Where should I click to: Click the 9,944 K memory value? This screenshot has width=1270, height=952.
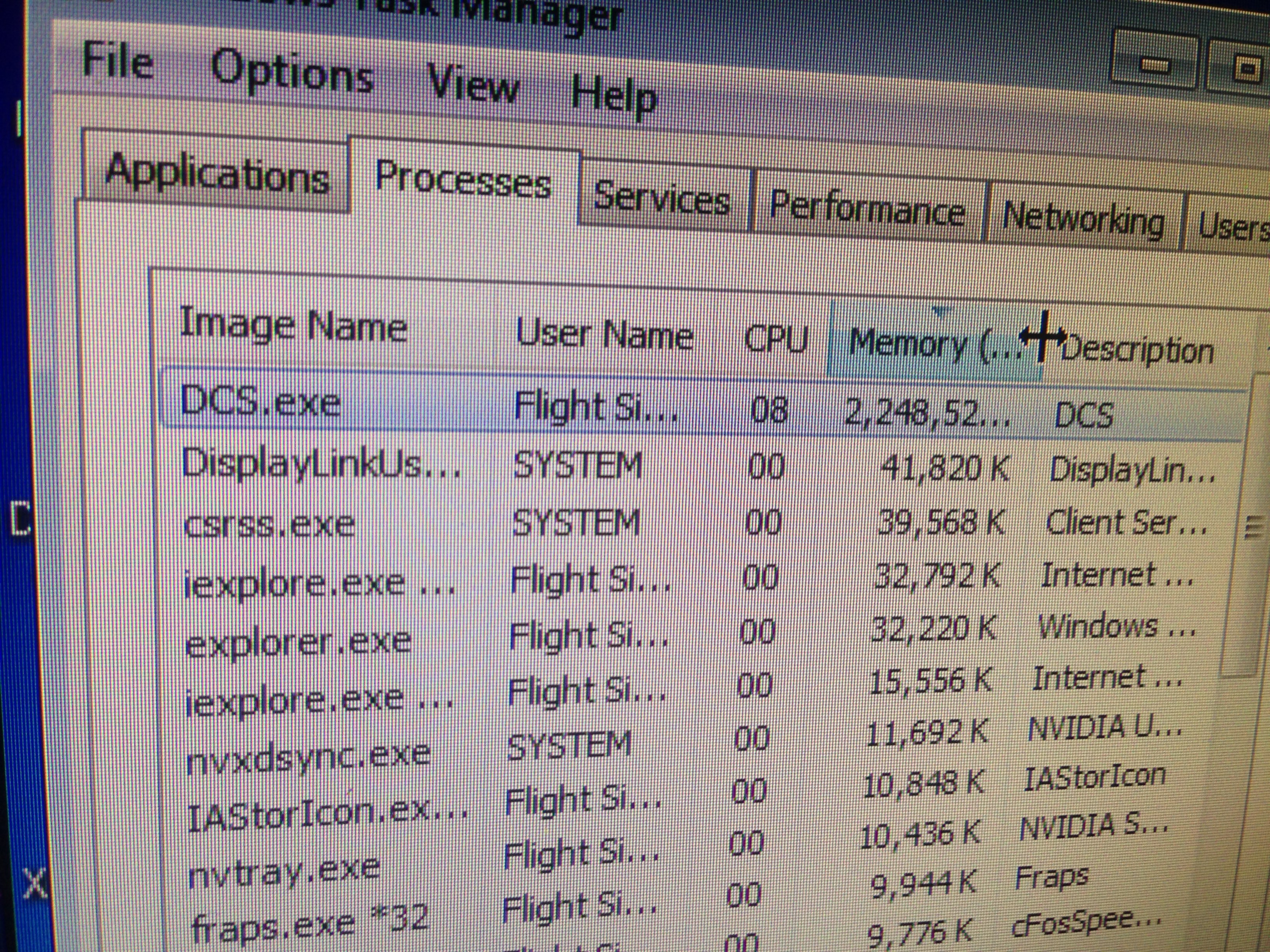tap(923, 884)
